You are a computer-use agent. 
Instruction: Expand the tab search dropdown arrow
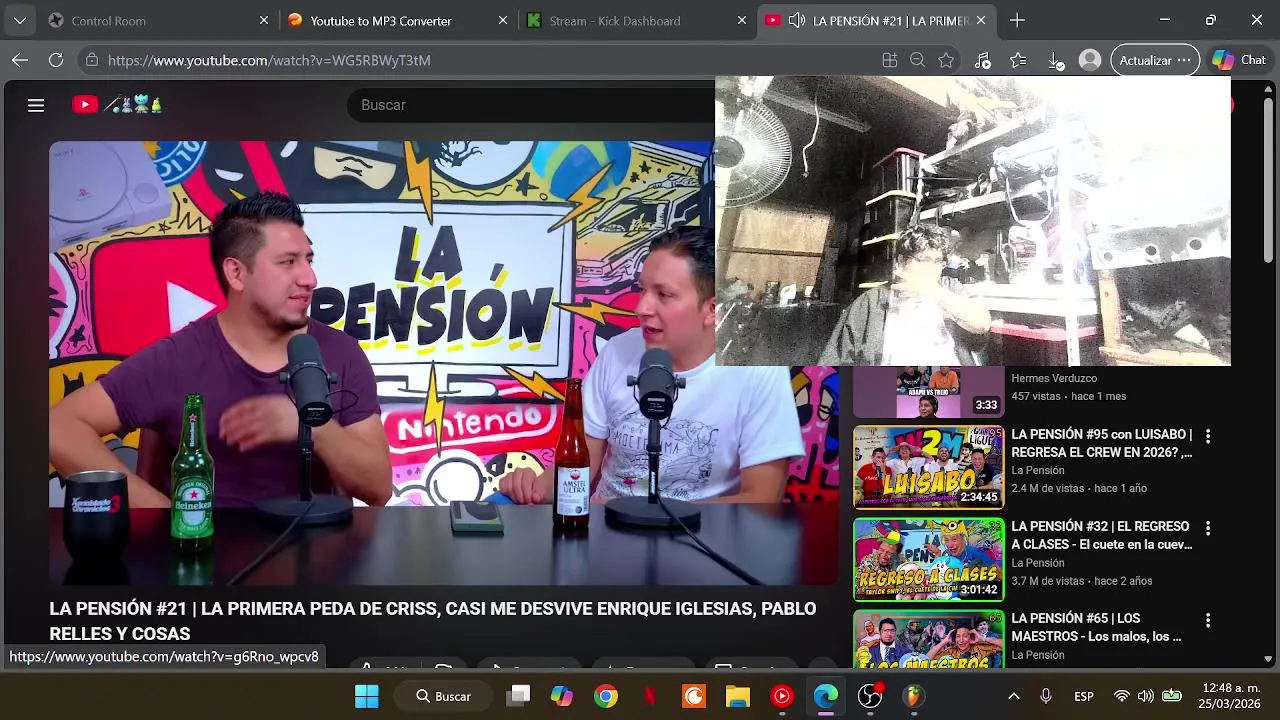(x=20, y=20)
